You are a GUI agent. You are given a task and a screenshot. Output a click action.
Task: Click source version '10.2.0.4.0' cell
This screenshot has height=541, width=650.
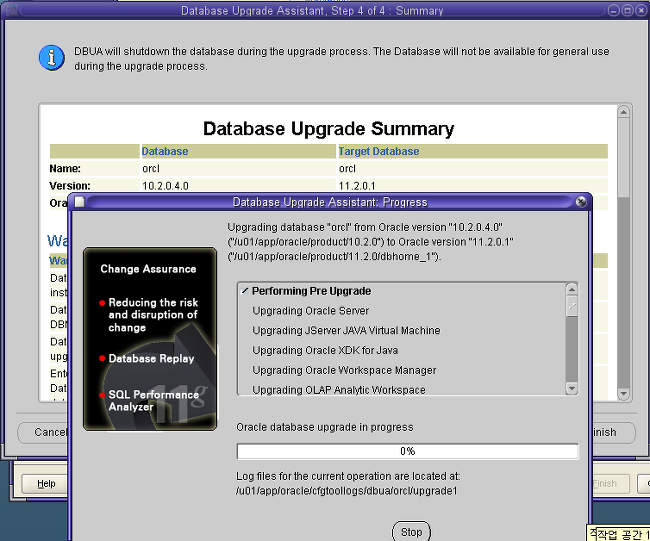coord(165,186)
